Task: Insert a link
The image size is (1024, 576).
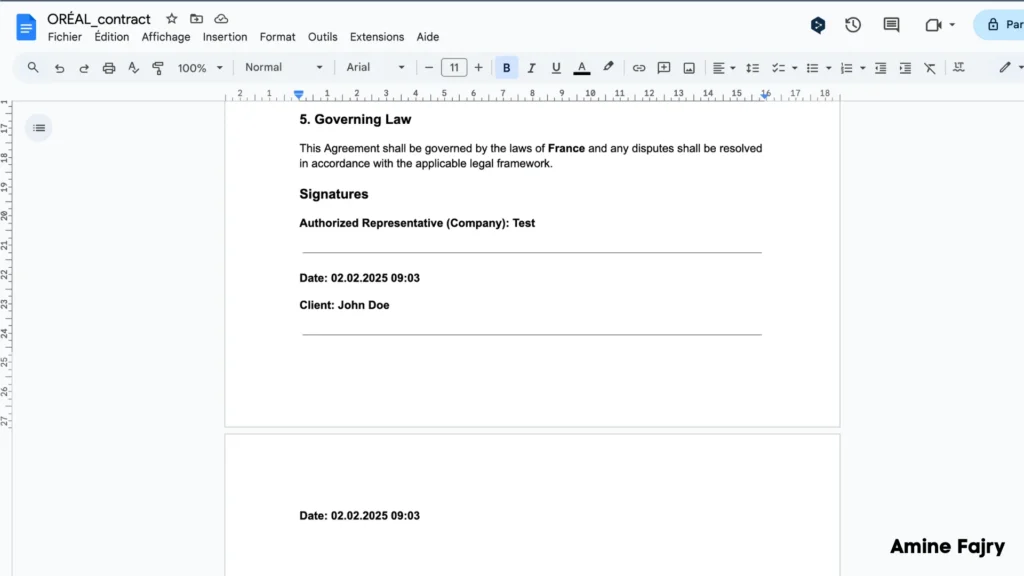Action: [x=639, y=68]
